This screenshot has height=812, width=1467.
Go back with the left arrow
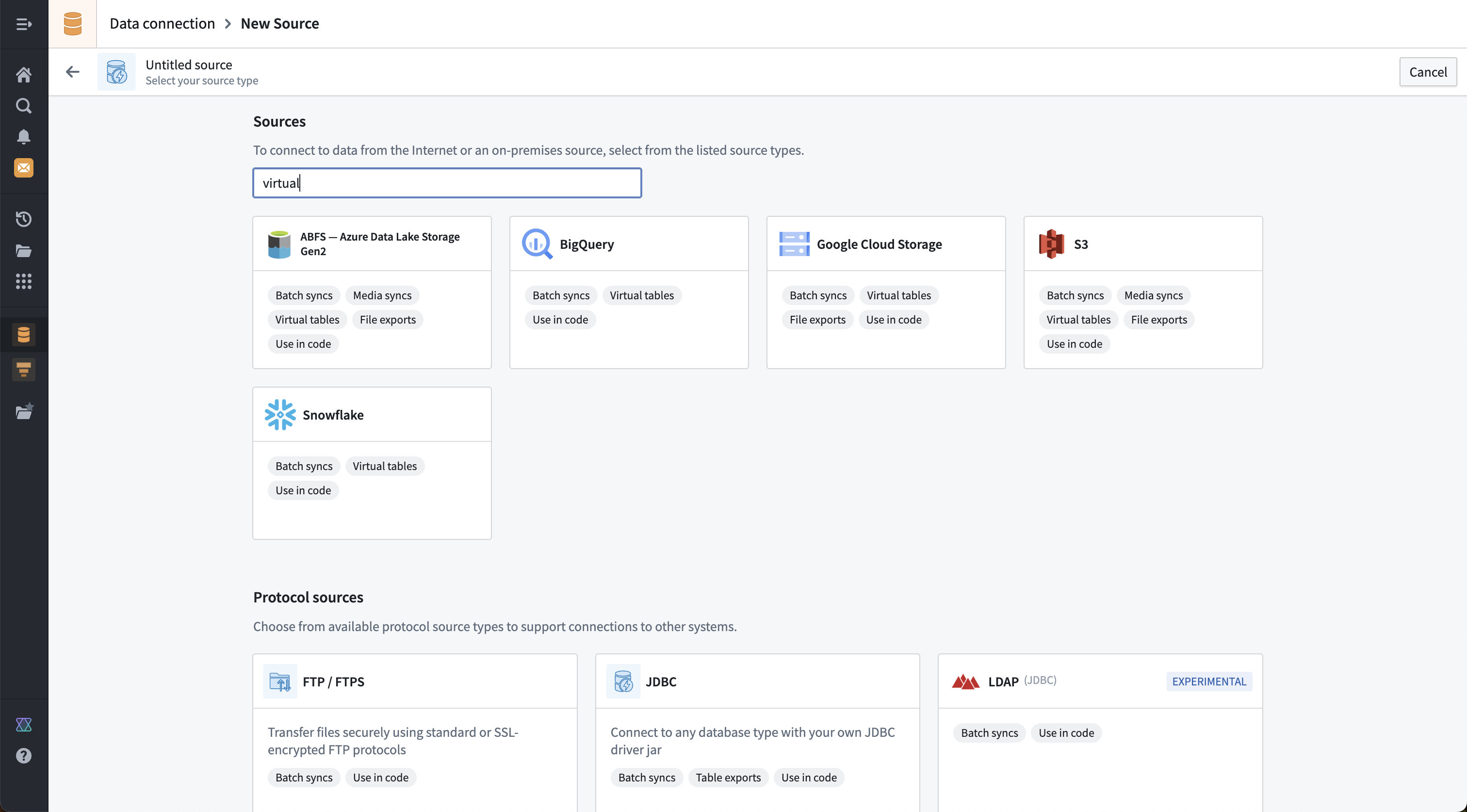72,72
